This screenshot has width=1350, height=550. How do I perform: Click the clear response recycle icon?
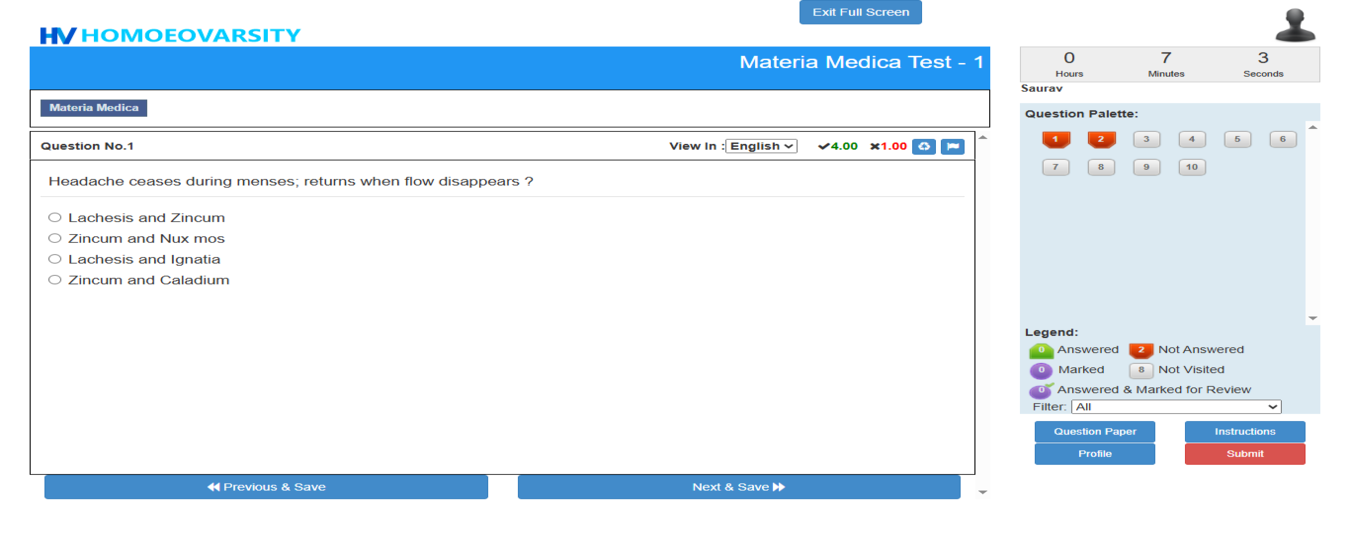click(923, 146)
